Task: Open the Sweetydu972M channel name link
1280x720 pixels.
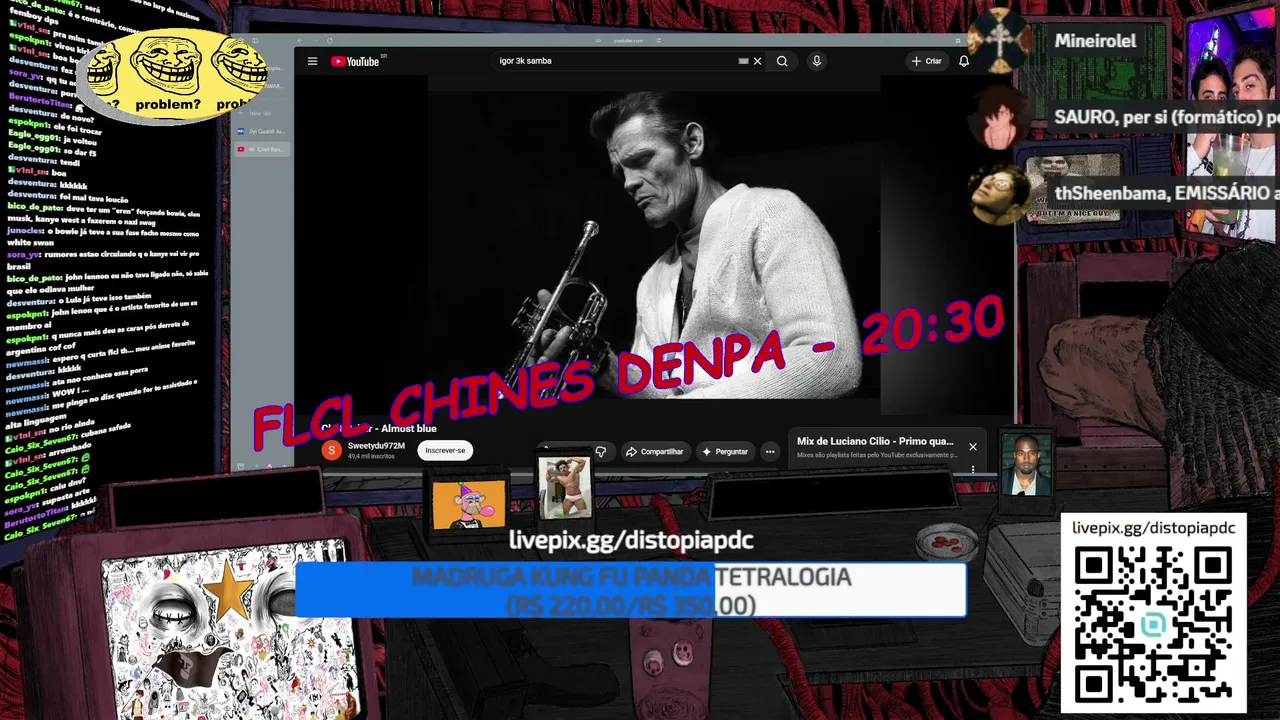Action: (x=376, y=446)
